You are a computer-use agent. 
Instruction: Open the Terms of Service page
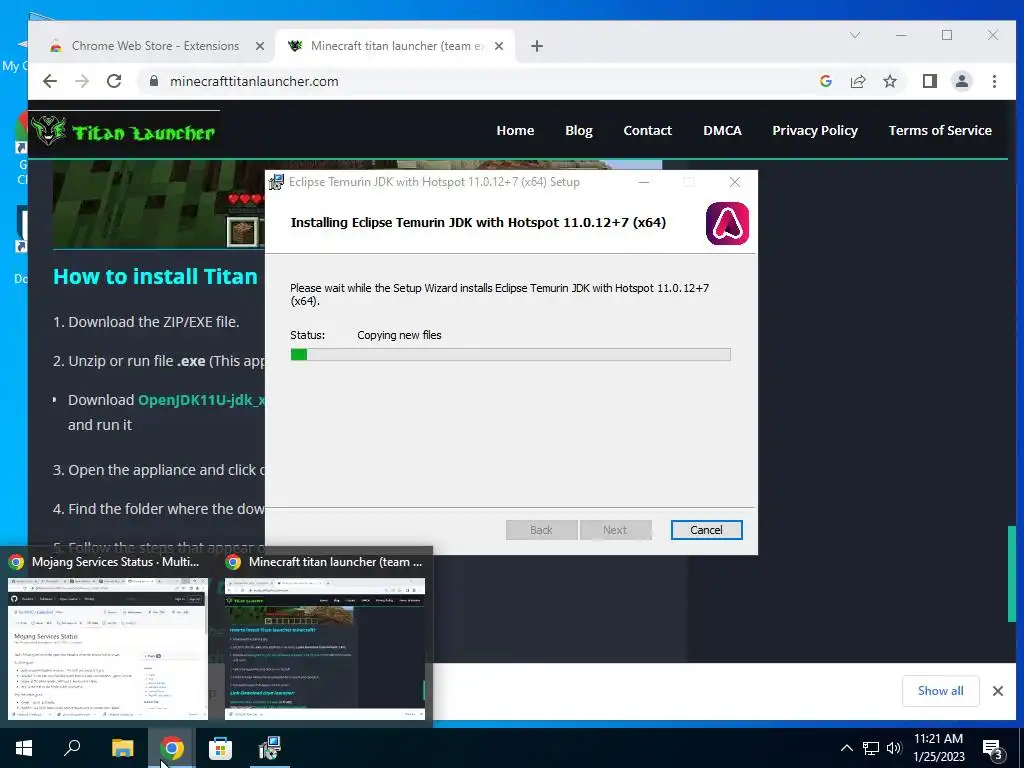(x=940, y=131)
